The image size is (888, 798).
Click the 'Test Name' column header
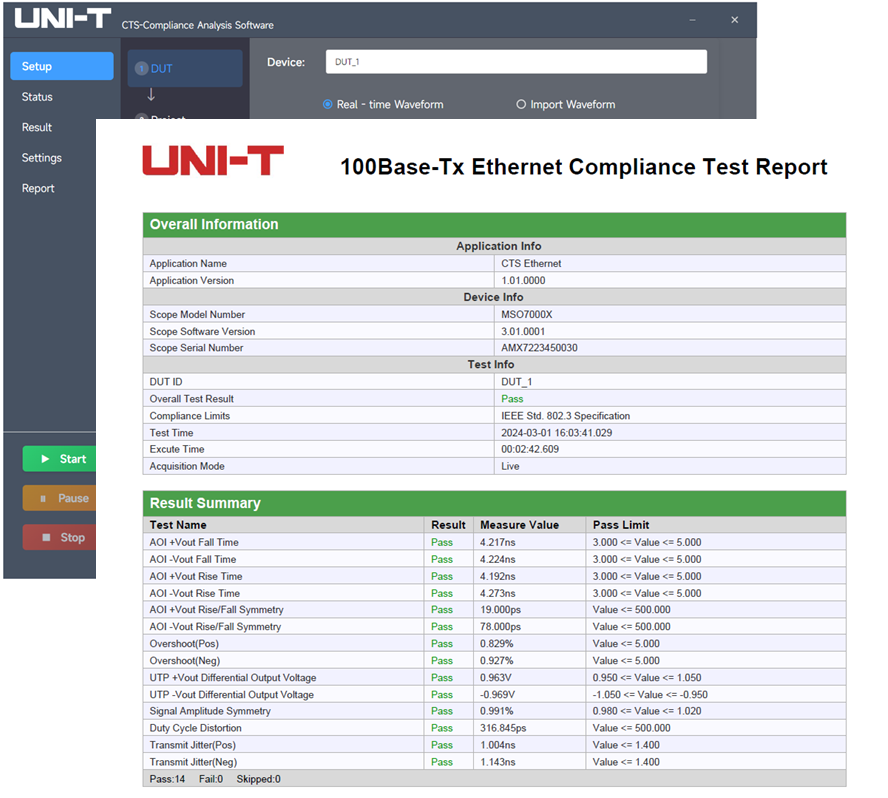(x=178, y=525)
